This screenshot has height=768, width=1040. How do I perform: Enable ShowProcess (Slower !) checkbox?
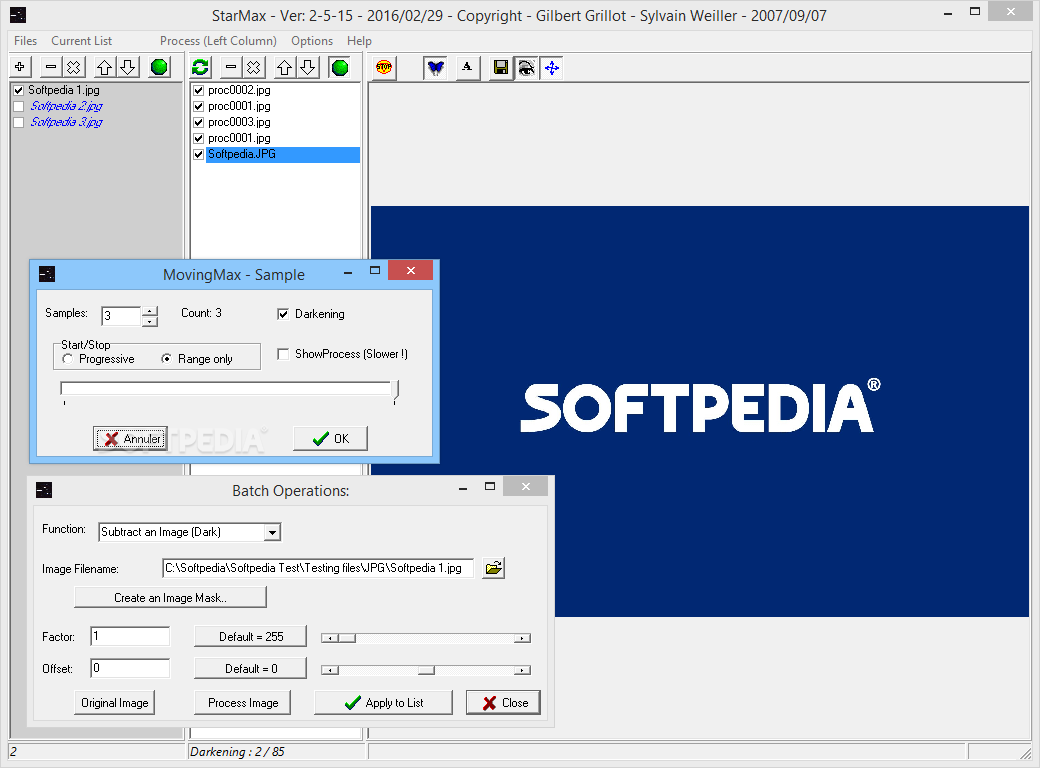click(x=283, y=354)
